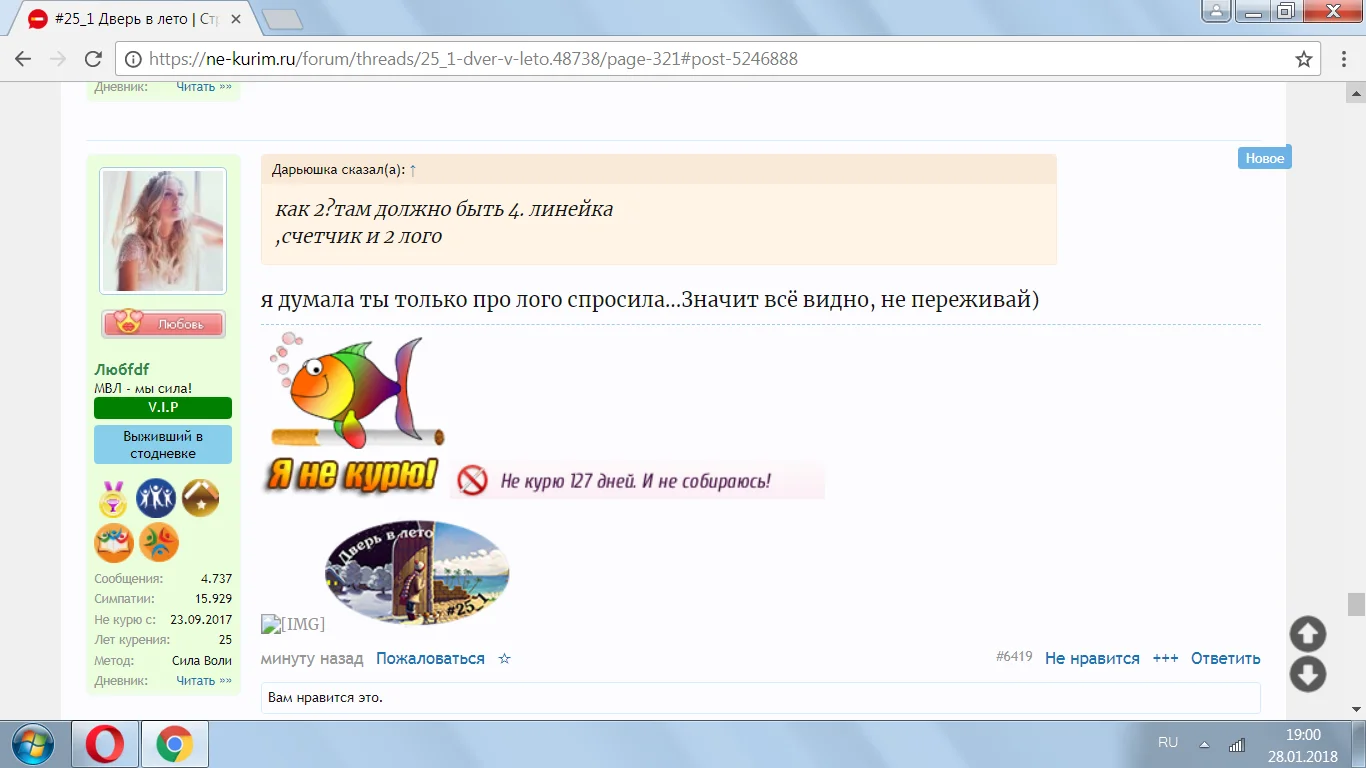
Task: Reload the page with refresh icon
Action: pyautogui.click(x=93, y=59)
